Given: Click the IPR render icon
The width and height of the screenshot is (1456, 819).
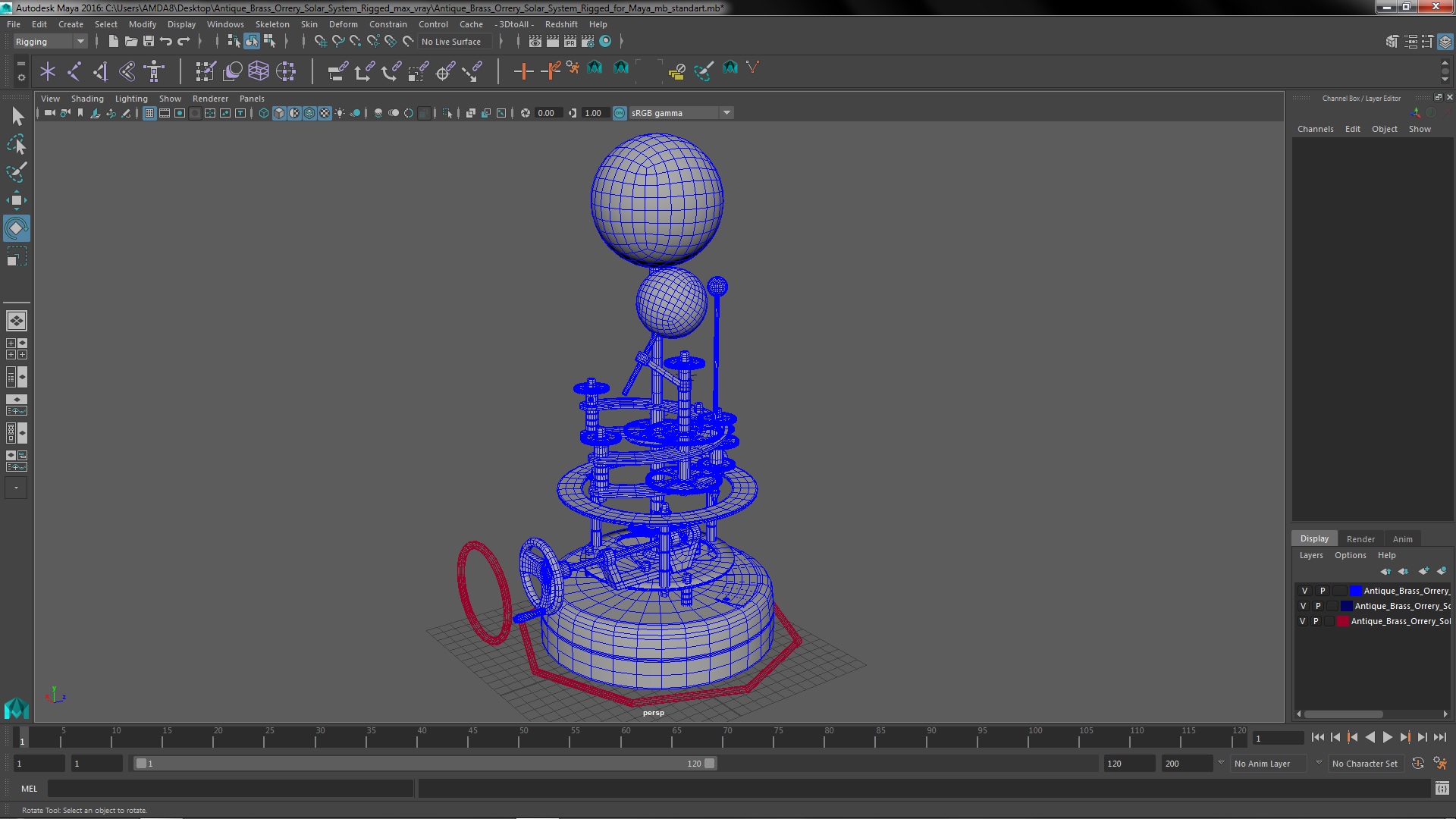Looking at the screenshot, I should (x=570, y=42).
